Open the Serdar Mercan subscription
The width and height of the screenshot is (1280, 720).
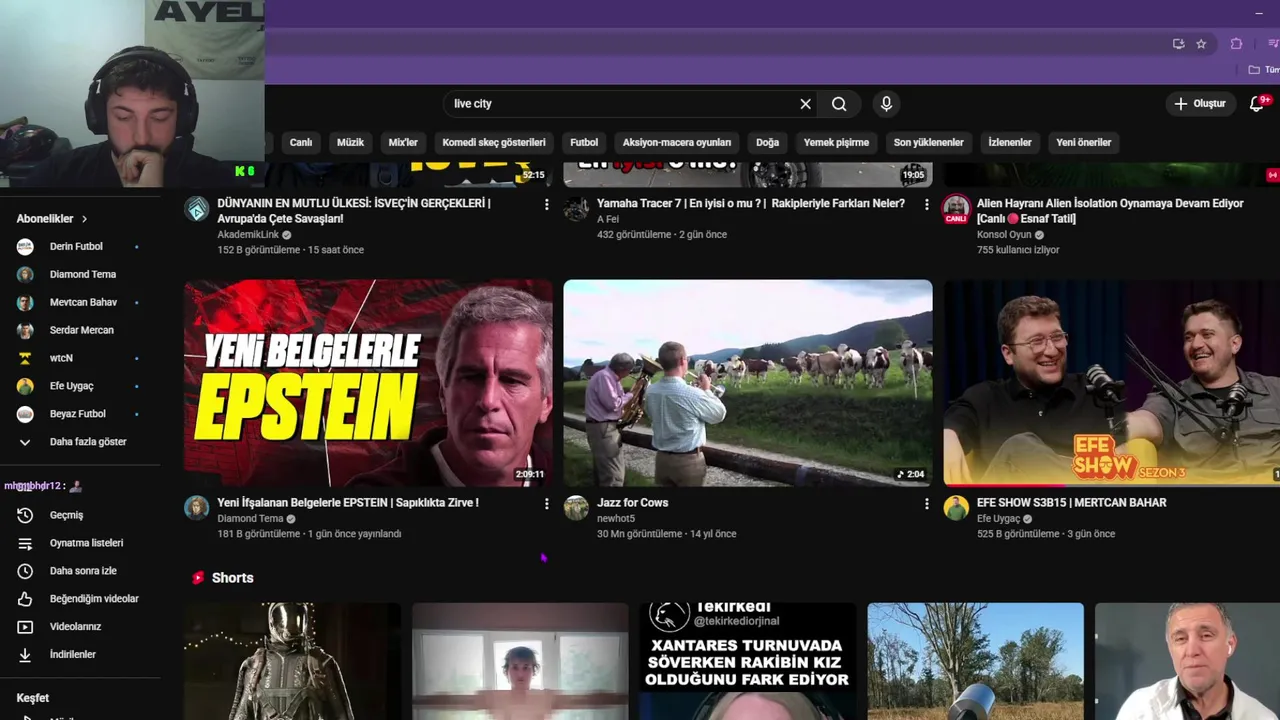80,330
